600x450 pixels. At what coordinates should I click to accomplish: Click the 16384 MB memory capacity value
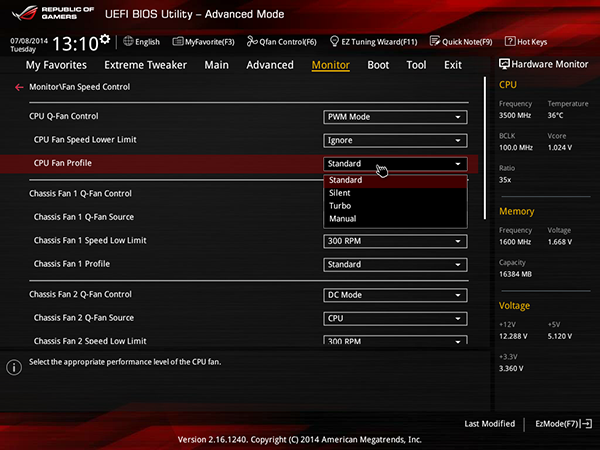[x=515, y=274]
